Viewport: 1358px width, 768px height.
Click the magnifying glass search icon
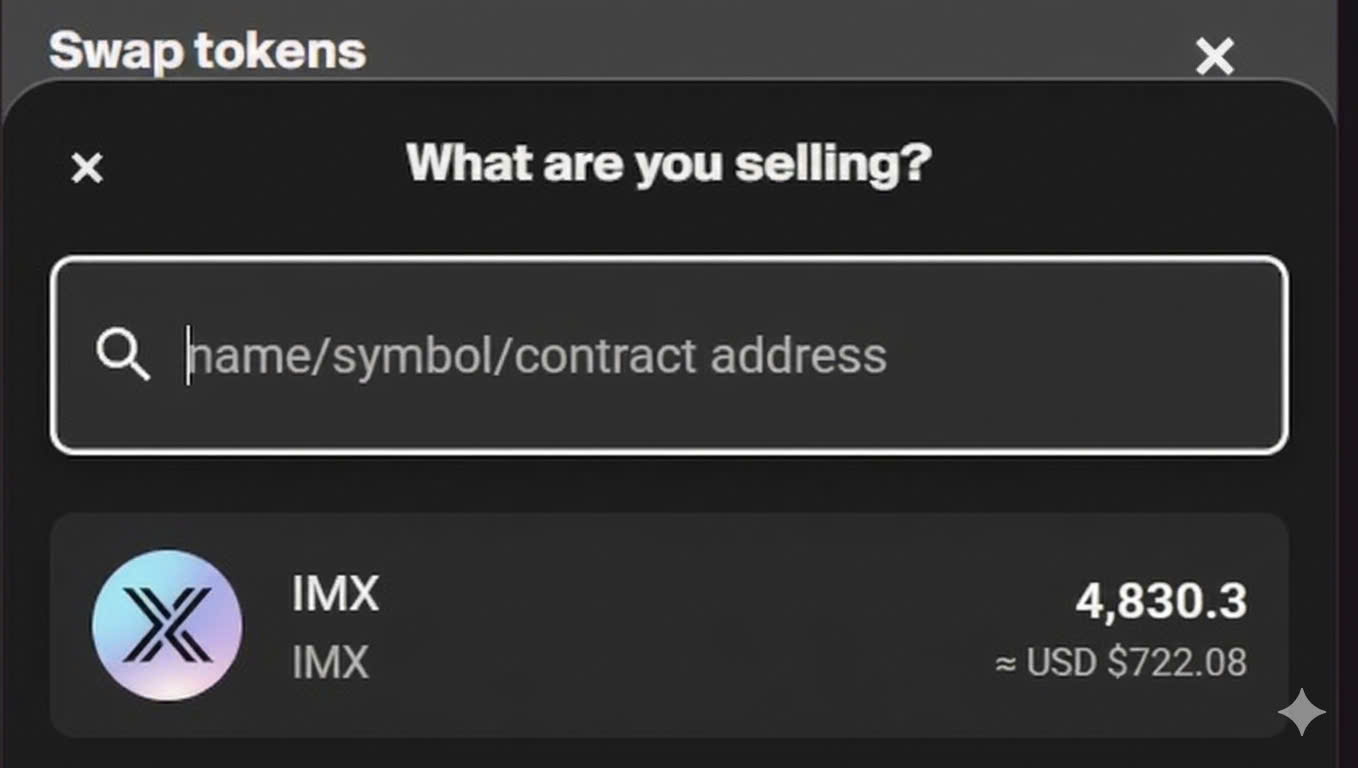123,356
